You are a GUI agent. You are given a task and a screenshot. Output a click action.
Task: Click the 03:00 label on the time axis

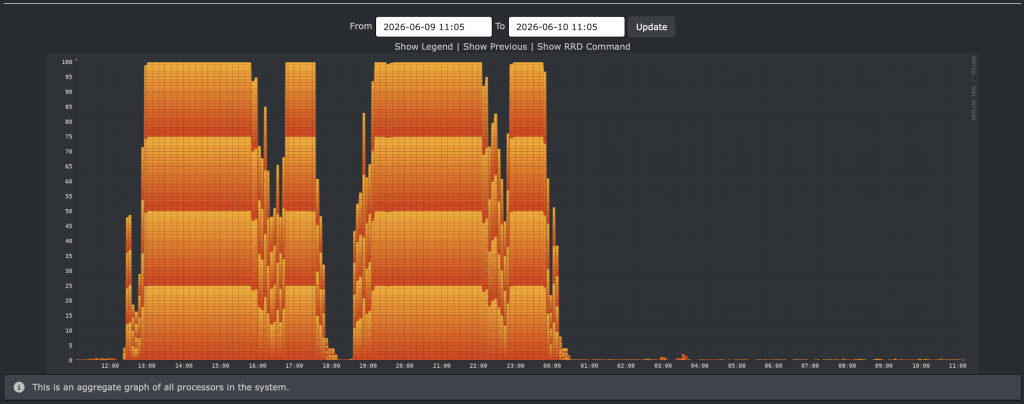[663, 366]
